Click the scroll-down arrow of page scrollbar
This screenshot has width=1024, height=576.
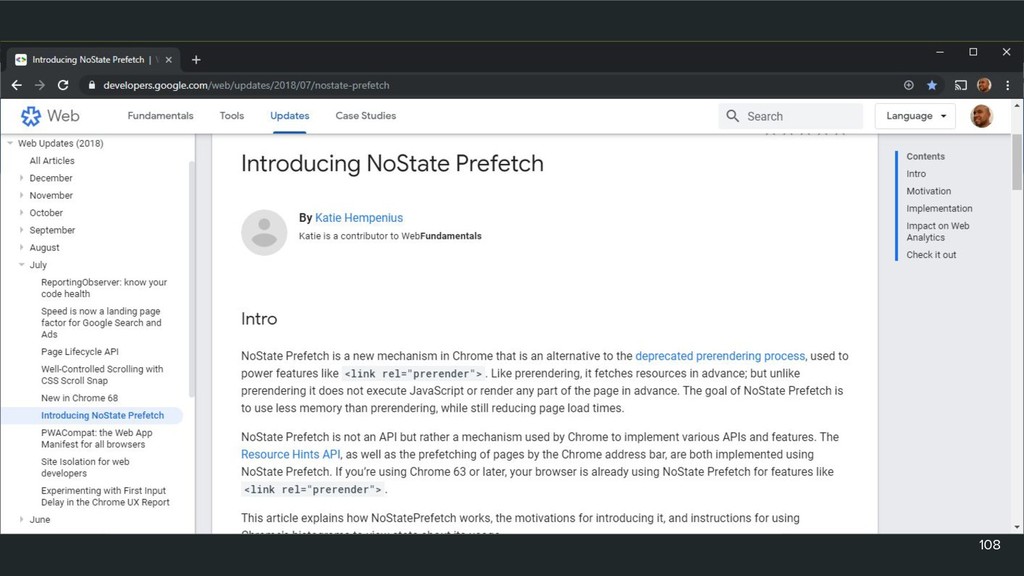point(1017,527)
